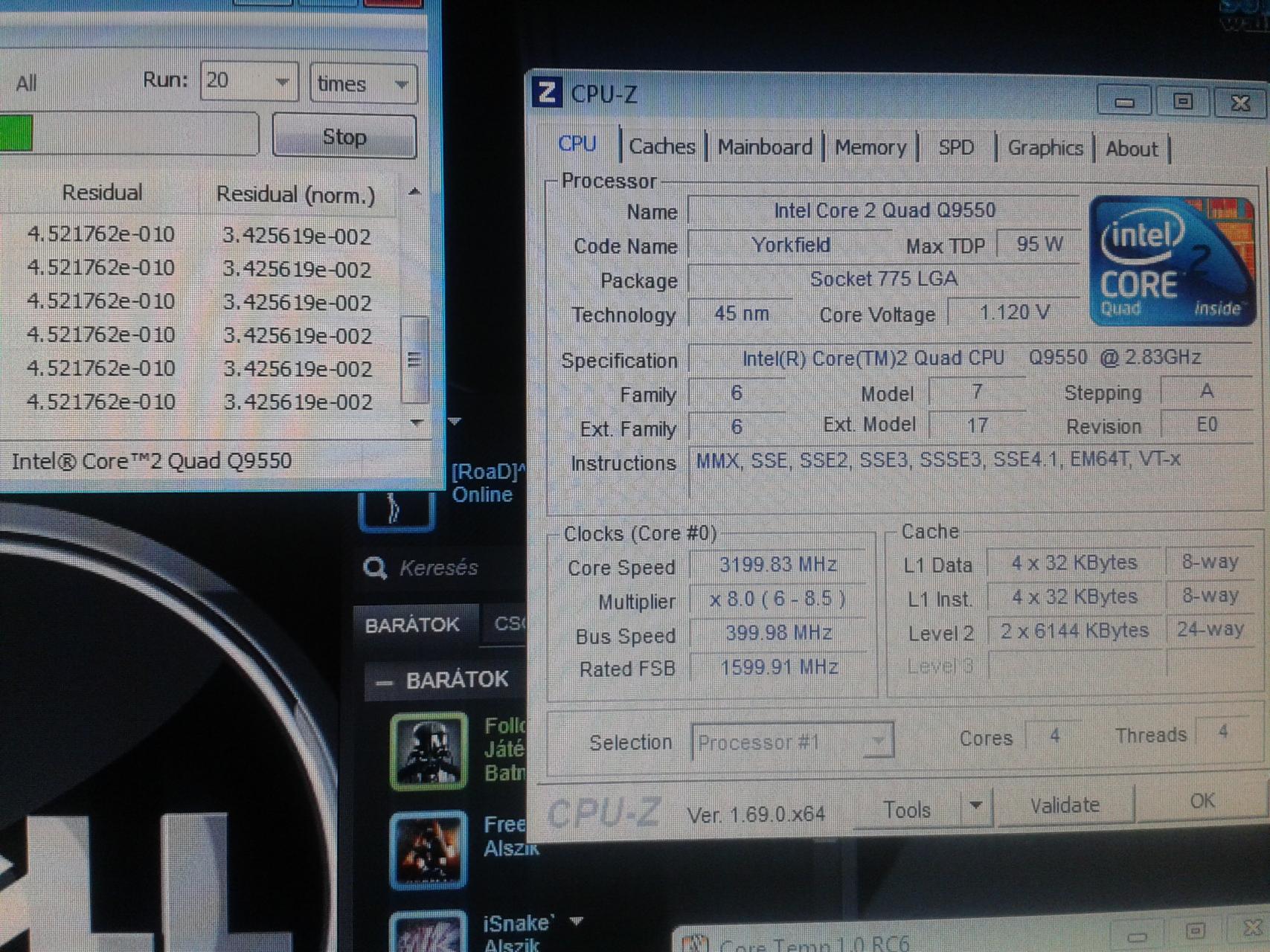The width and height of the screenshot is (1270, 952).
Task: Click the Specification field with Q9550 @ 2.83GHz
Action: pyautogui.click(x=970, y=358)
